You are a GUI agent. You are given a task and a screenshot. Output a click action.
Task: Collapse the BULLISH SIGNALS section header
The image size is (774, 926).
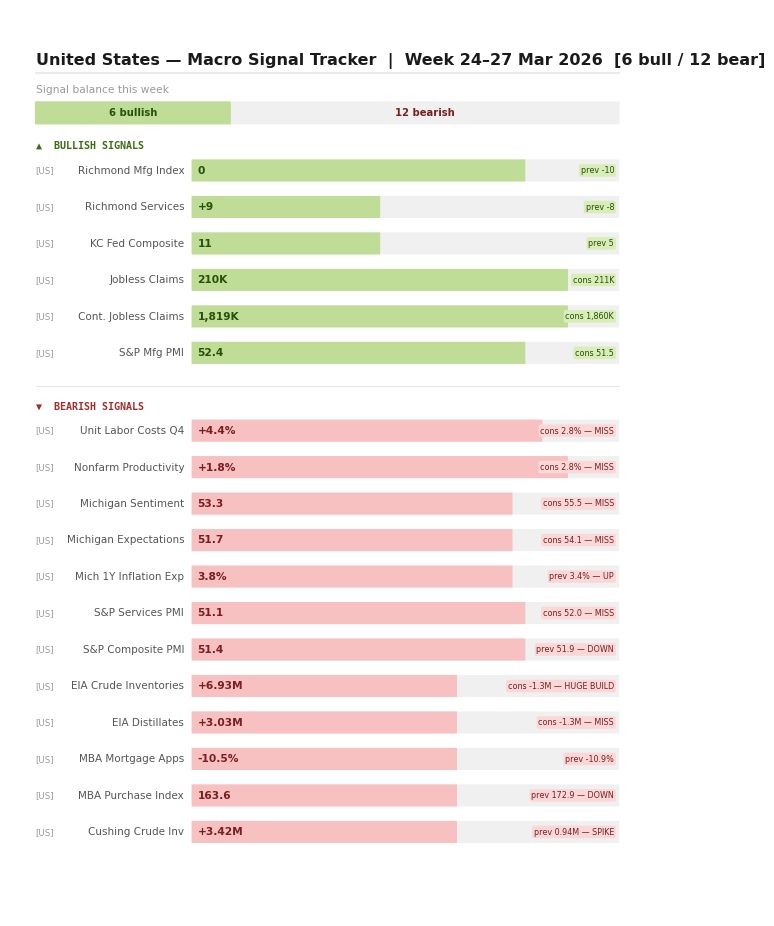98,146
